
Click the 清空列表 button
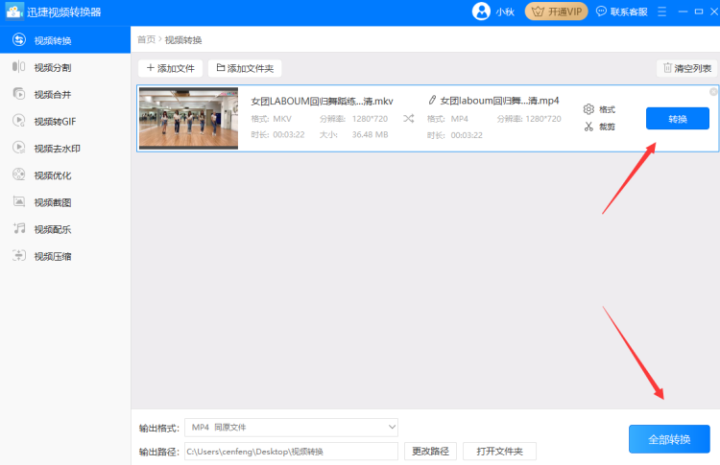(687, 68)
